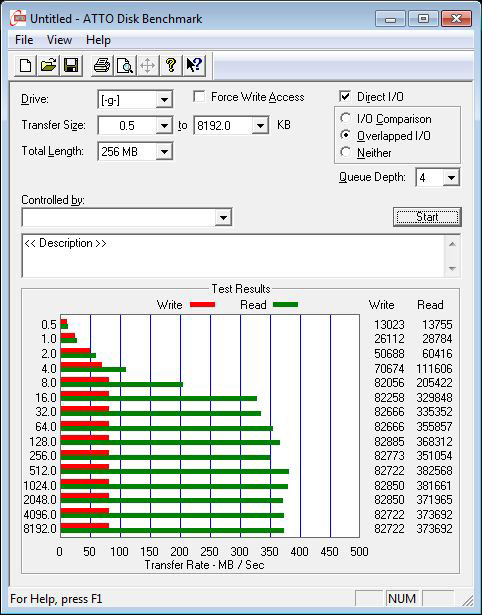The image size is (482, 615).
Task: Click the ATTO app icon in title bar
Action: coord(18,18)
